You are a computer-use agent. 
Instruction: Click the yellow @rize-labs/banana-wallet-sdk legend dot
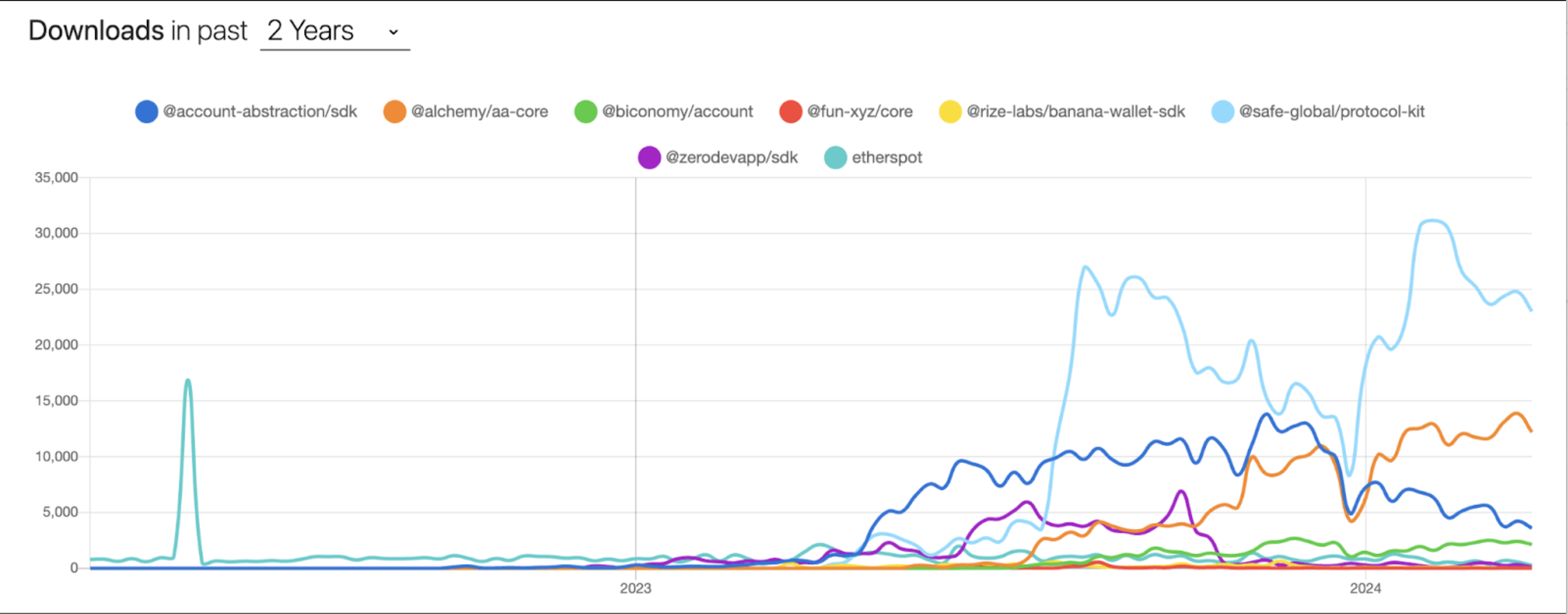click(950, 112)
